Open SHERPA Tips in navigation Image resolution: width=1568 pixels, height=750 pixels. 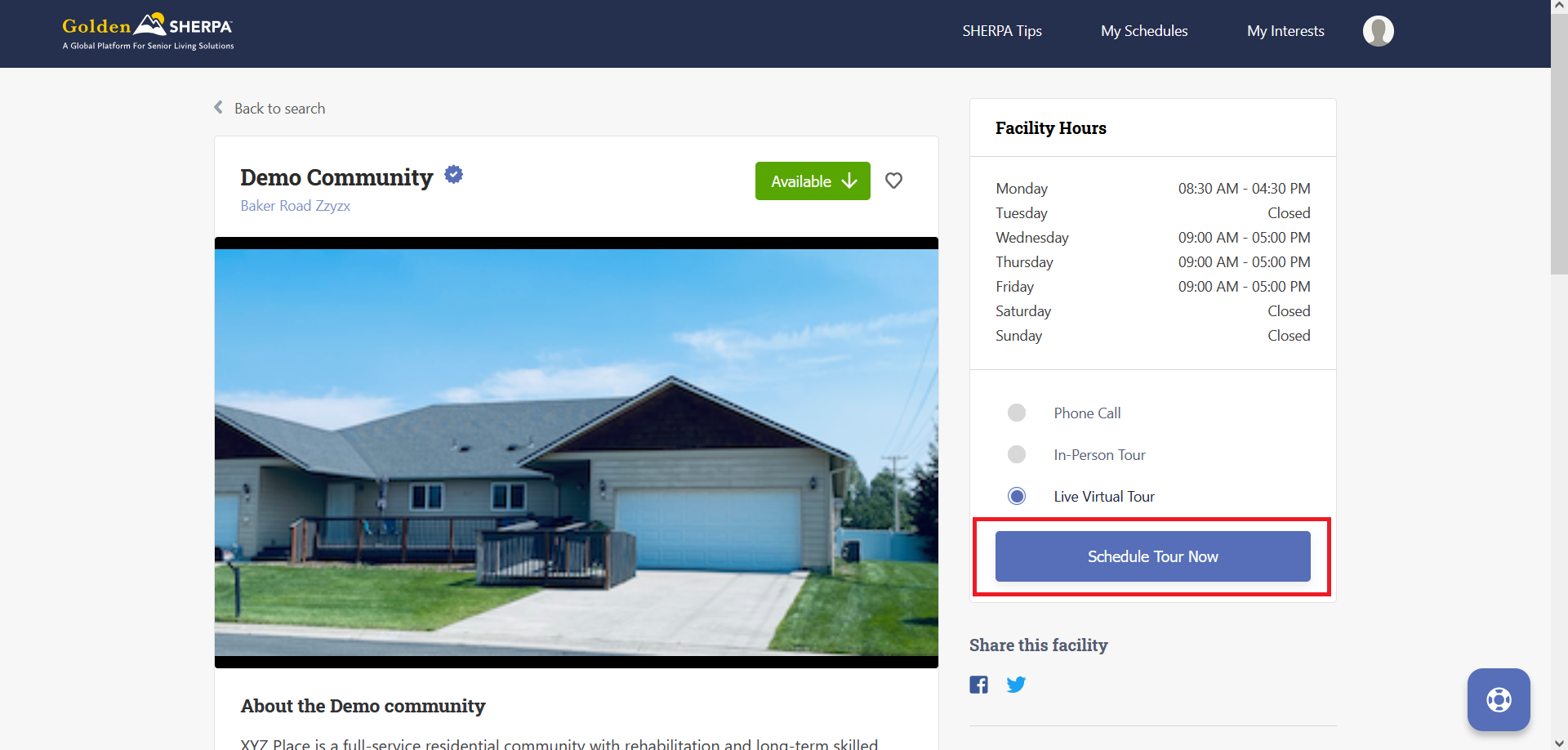(1002, 31)
